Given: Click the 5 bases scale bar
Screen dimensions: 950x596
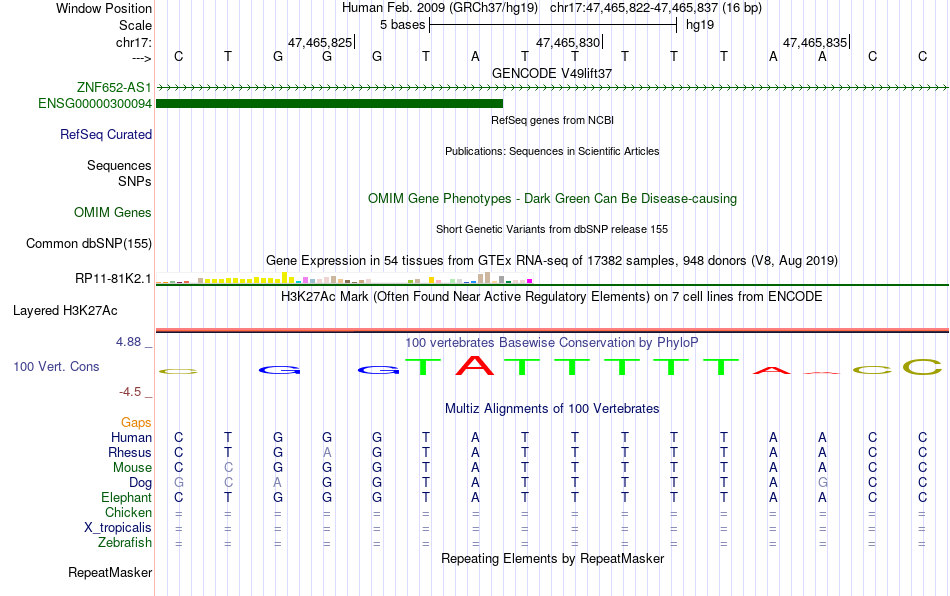Looking at the screenshot, I should [x=553, y=25].
